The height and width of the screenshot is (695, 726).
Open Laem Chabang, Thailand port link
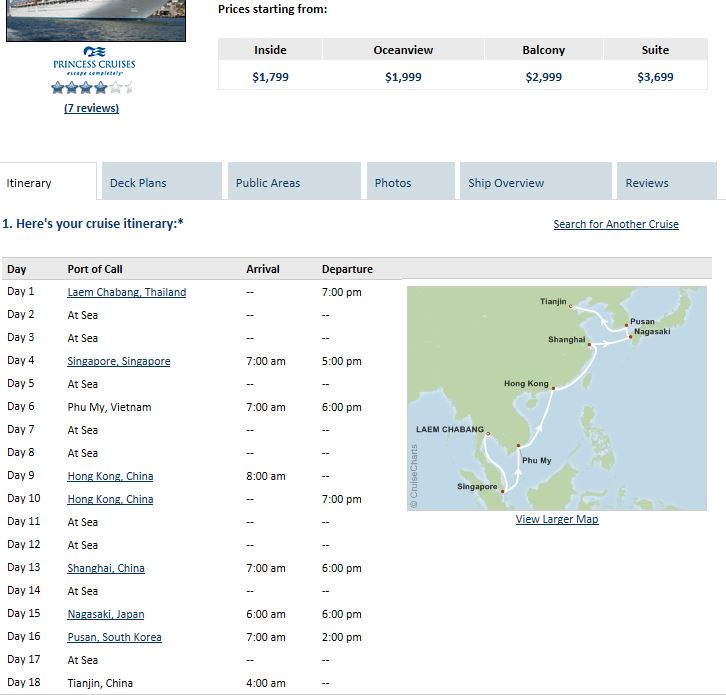click(x=127, y=292)
